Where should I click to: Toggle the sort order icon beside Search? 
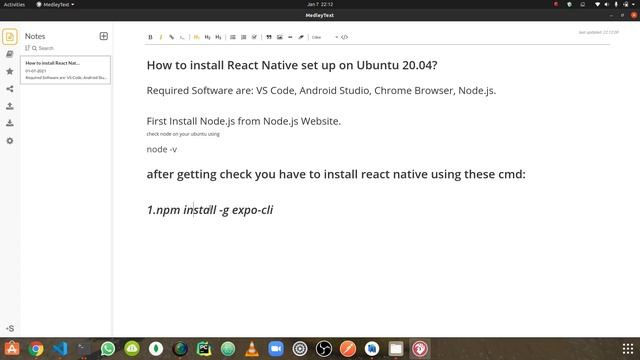[x=27, y=48]
